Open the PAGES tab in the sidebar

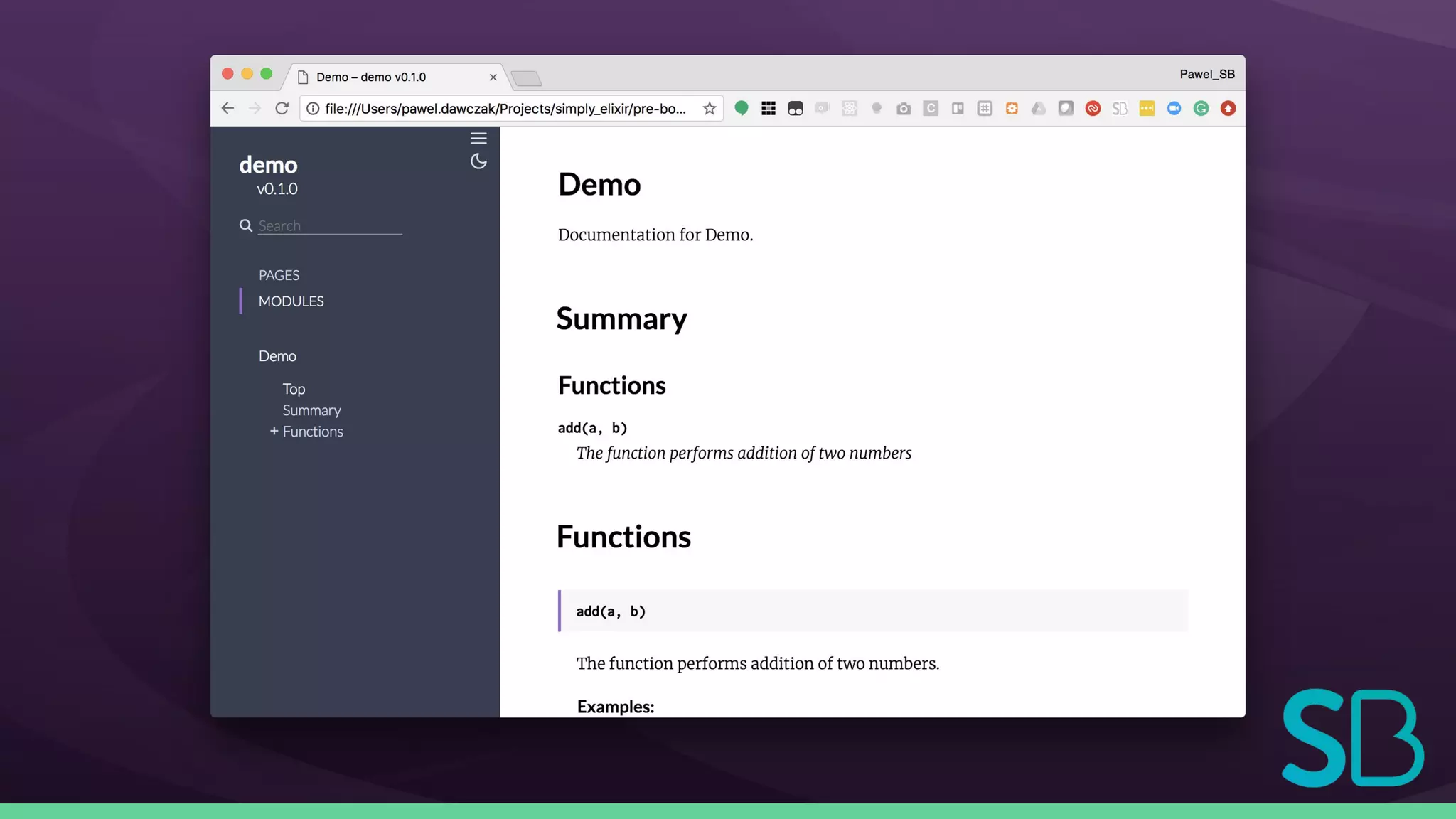point(279,275)
